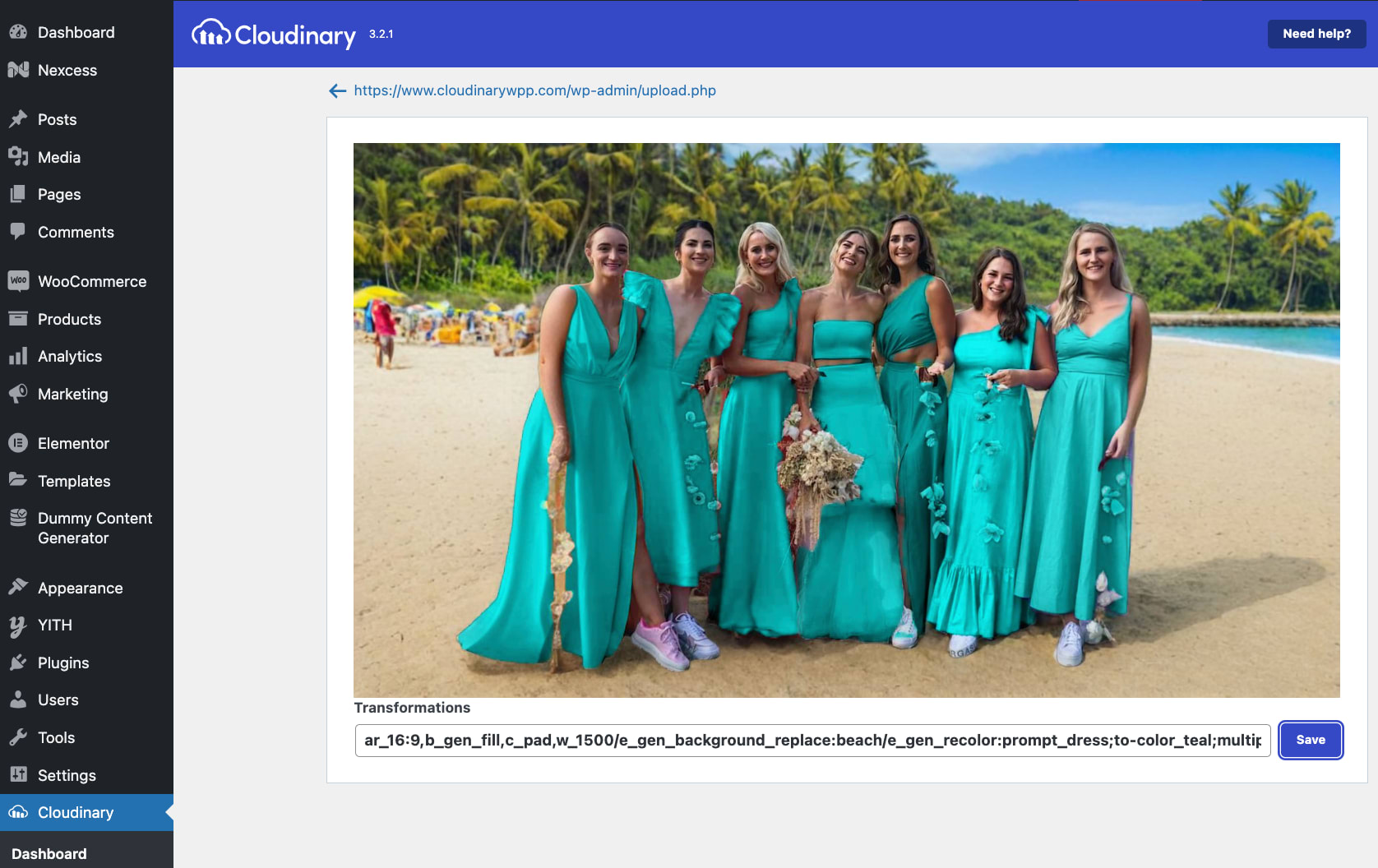The width and height of the screenshot is (1378, 868).
Task: Click inside the Transformations text field
Action: (812, 740)
